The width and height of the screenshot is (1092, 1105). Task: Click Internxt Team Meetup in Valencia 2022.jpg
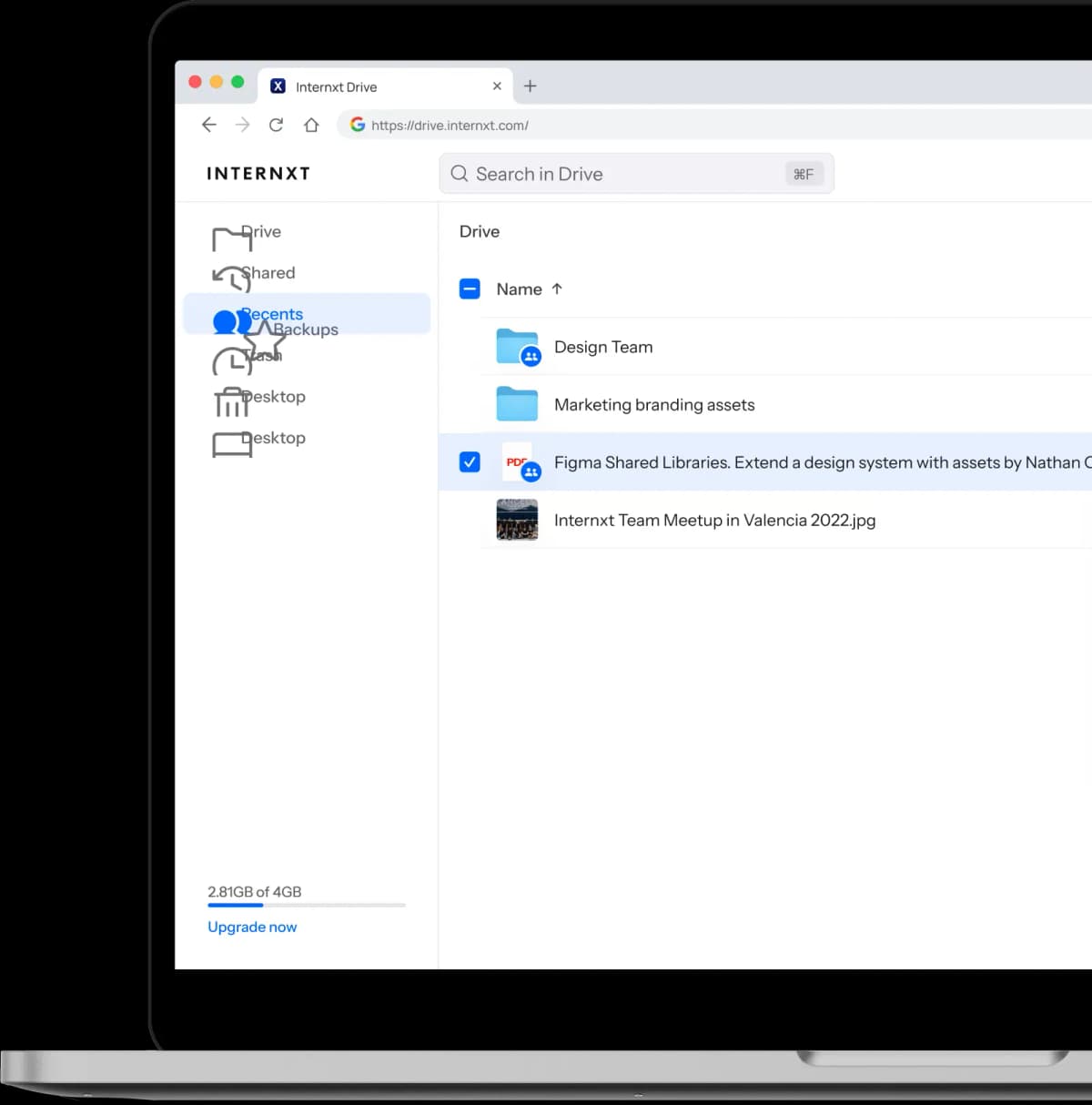pyautogui.click(x=714, y=520)
